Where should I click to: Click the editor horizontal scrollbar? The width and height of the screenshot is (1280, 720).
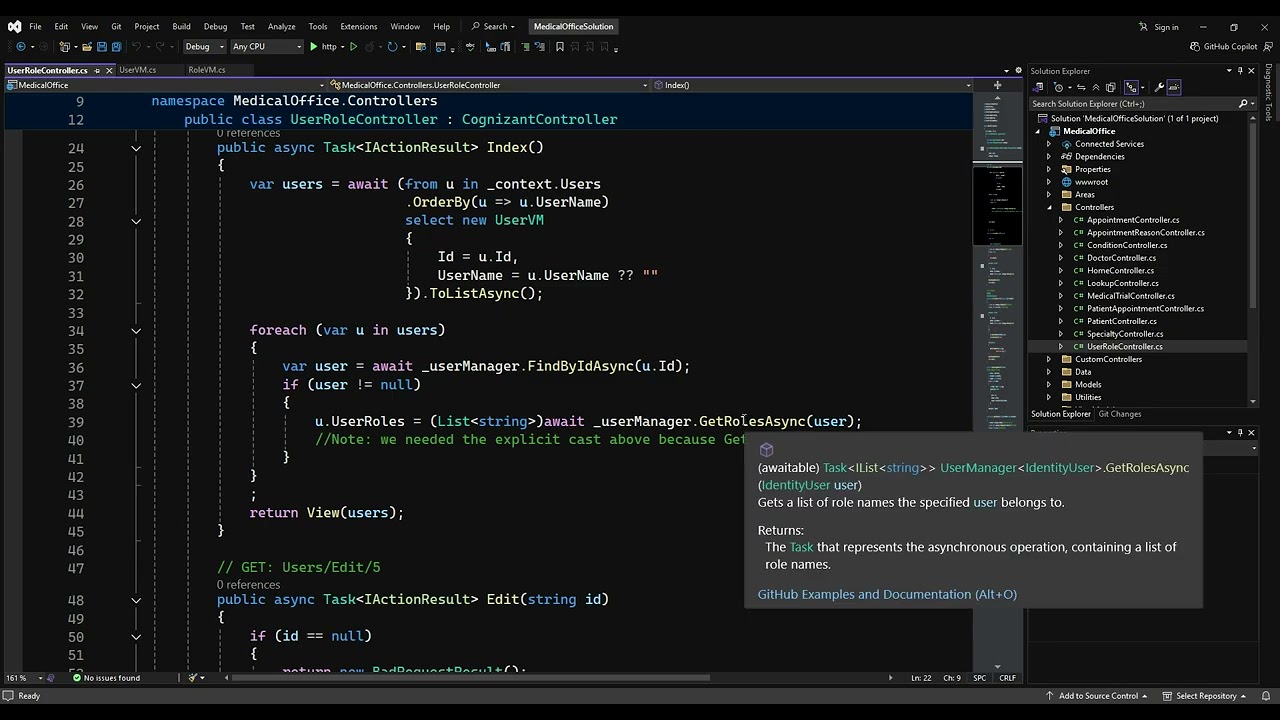coord(470,678)
